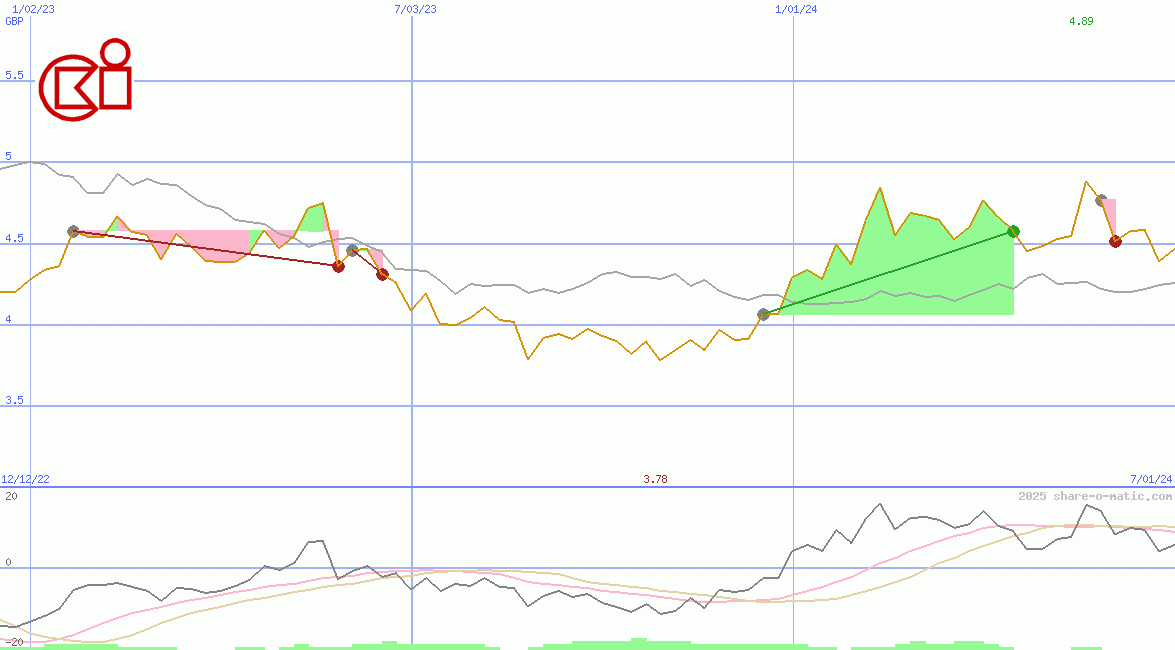Select the red dot marker near 4.89 peak
Screen dimensions: 1175x650
(x=1115, y=241)
